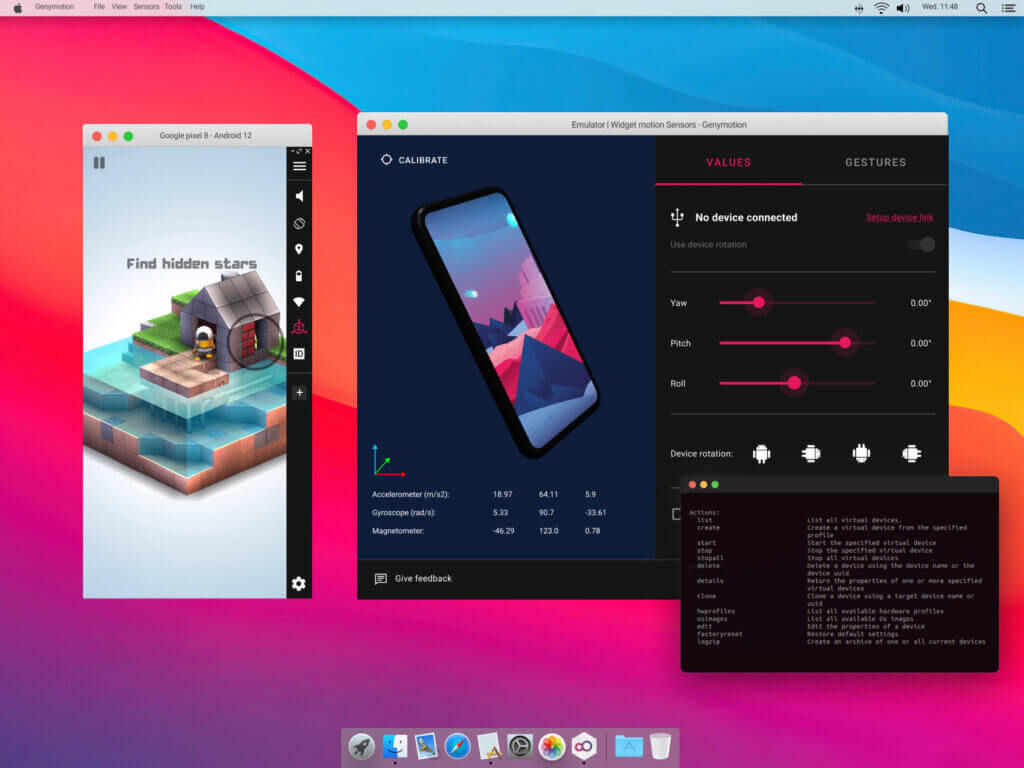This screenshot has height=768, width=1024.
Task: Click the Roll slider handle
Action: (794, 383)
